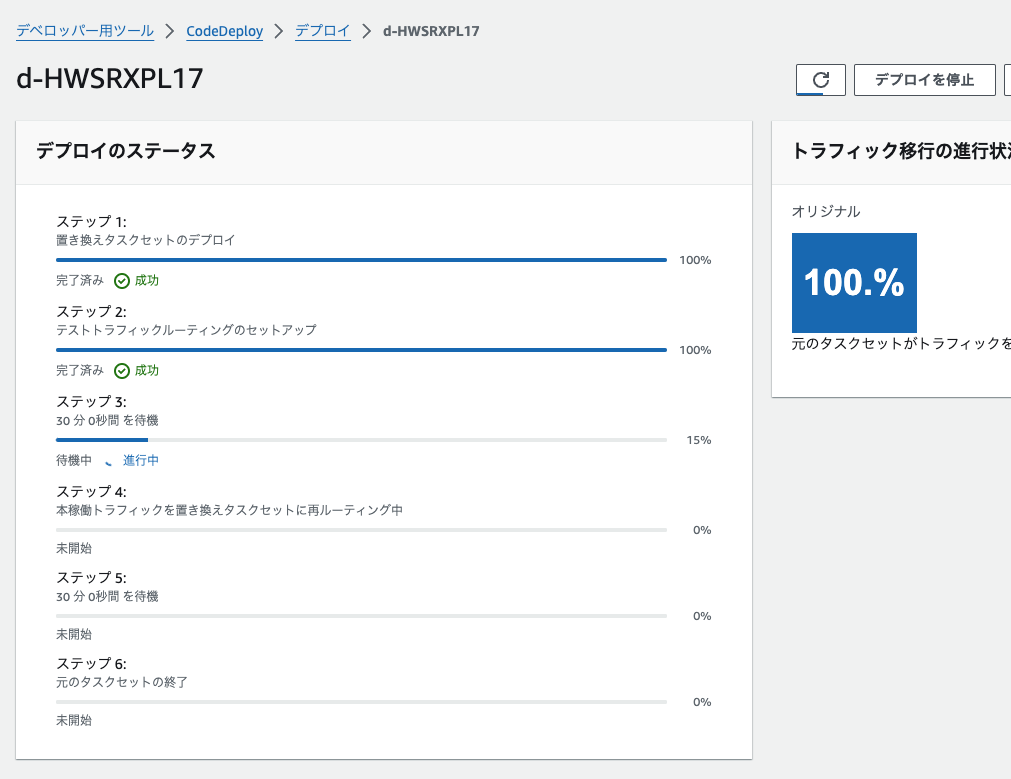
Task: Click the 100% value for Step 1
Action: pyautogui.click(x=695, y=261)
